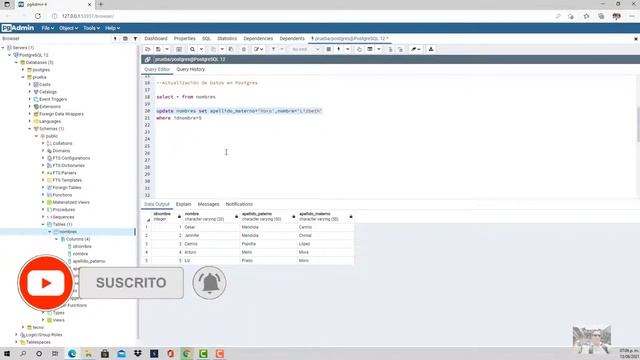Click the editor vertical scrollbar
The image size is (640, 360).
point(638,124)
